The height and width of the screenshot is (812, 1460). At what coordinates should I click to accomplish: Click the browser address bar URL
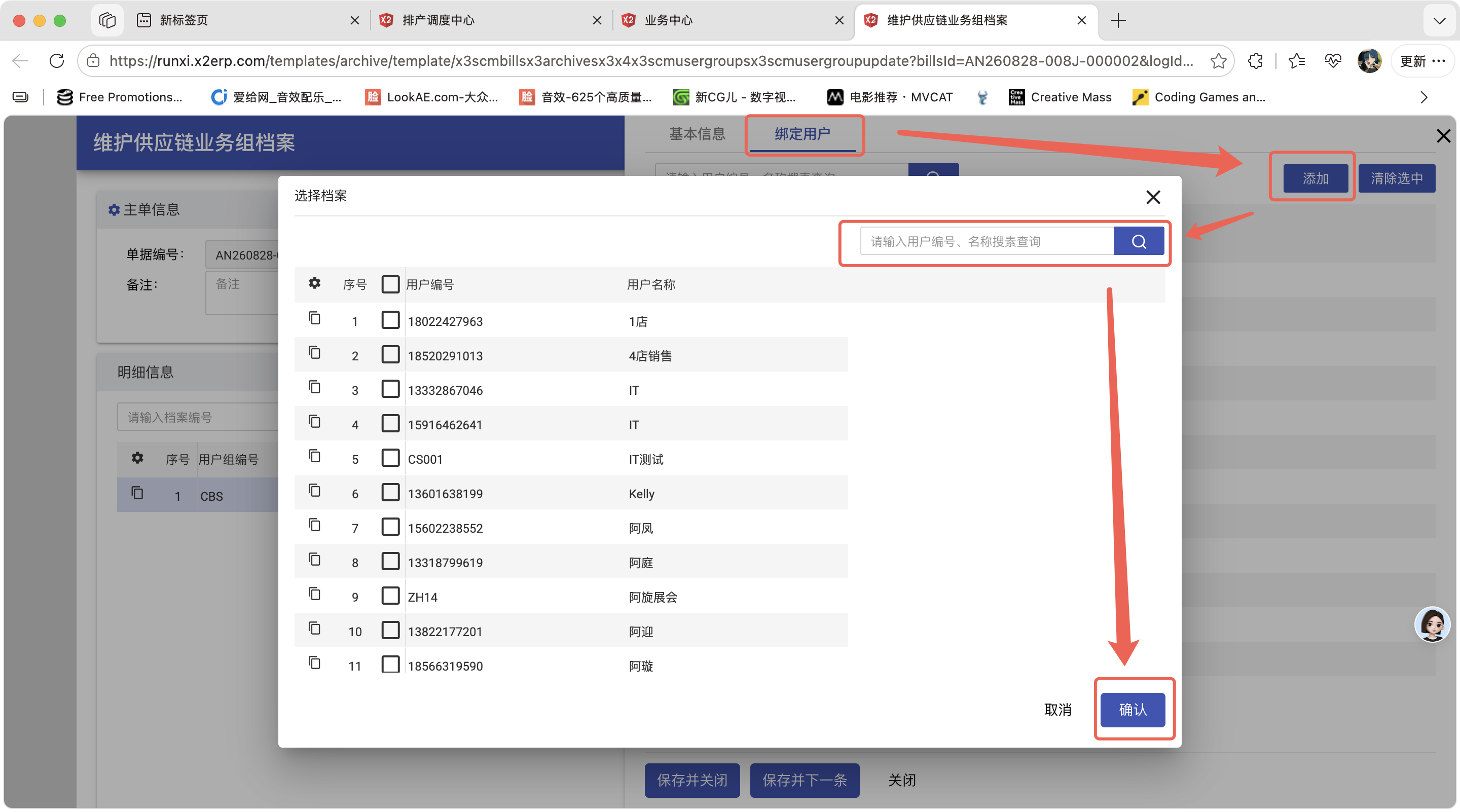(x=650, y=61)
